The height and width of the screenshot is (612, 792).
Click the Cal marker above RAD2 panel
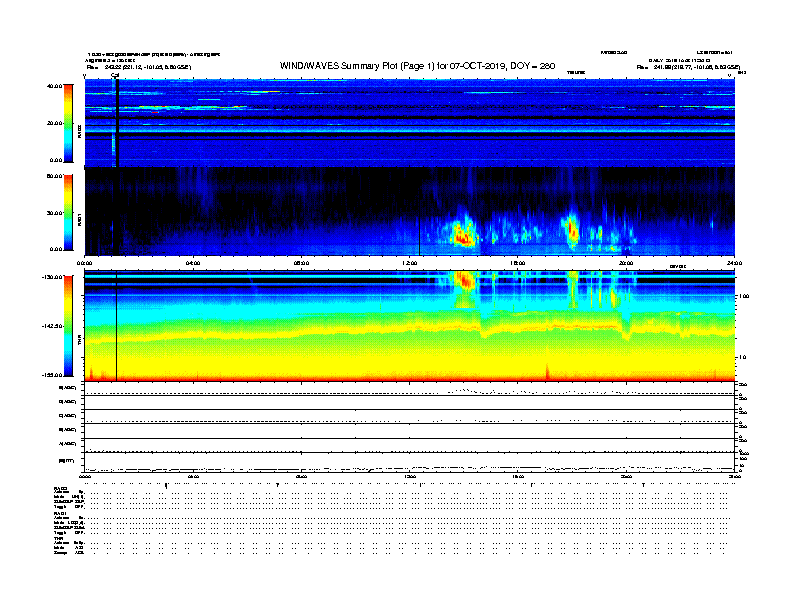click(115, 75)
